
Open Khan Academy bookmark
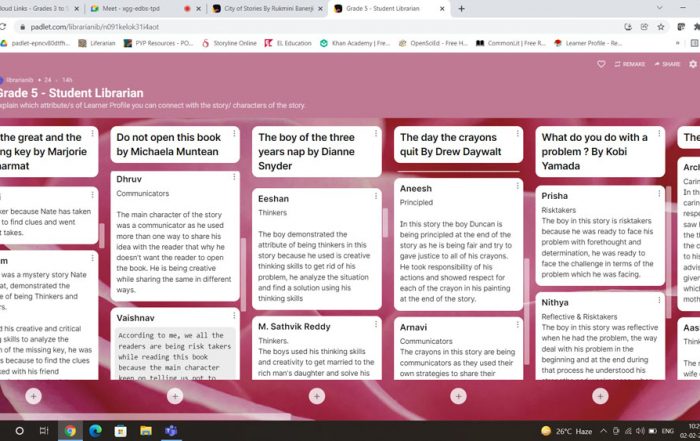click(x=355, y=43)
